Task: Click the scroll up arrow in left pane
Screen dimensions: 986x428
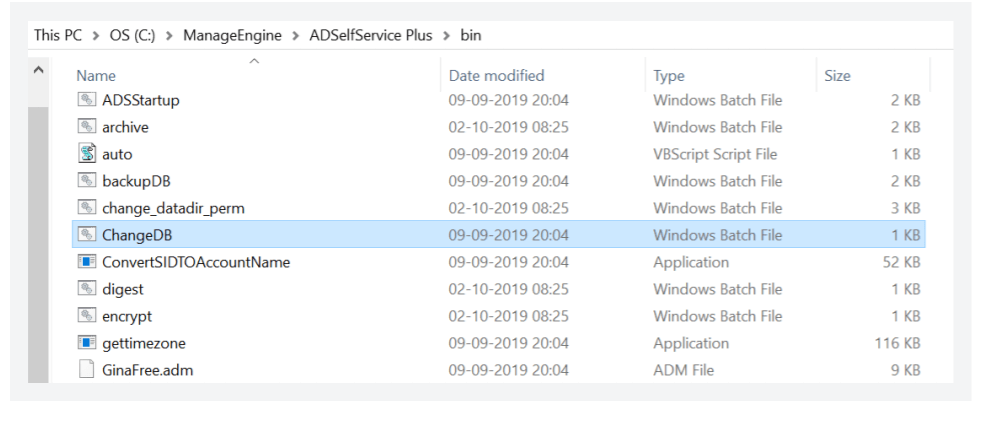Action: click(x=38, y=71)
